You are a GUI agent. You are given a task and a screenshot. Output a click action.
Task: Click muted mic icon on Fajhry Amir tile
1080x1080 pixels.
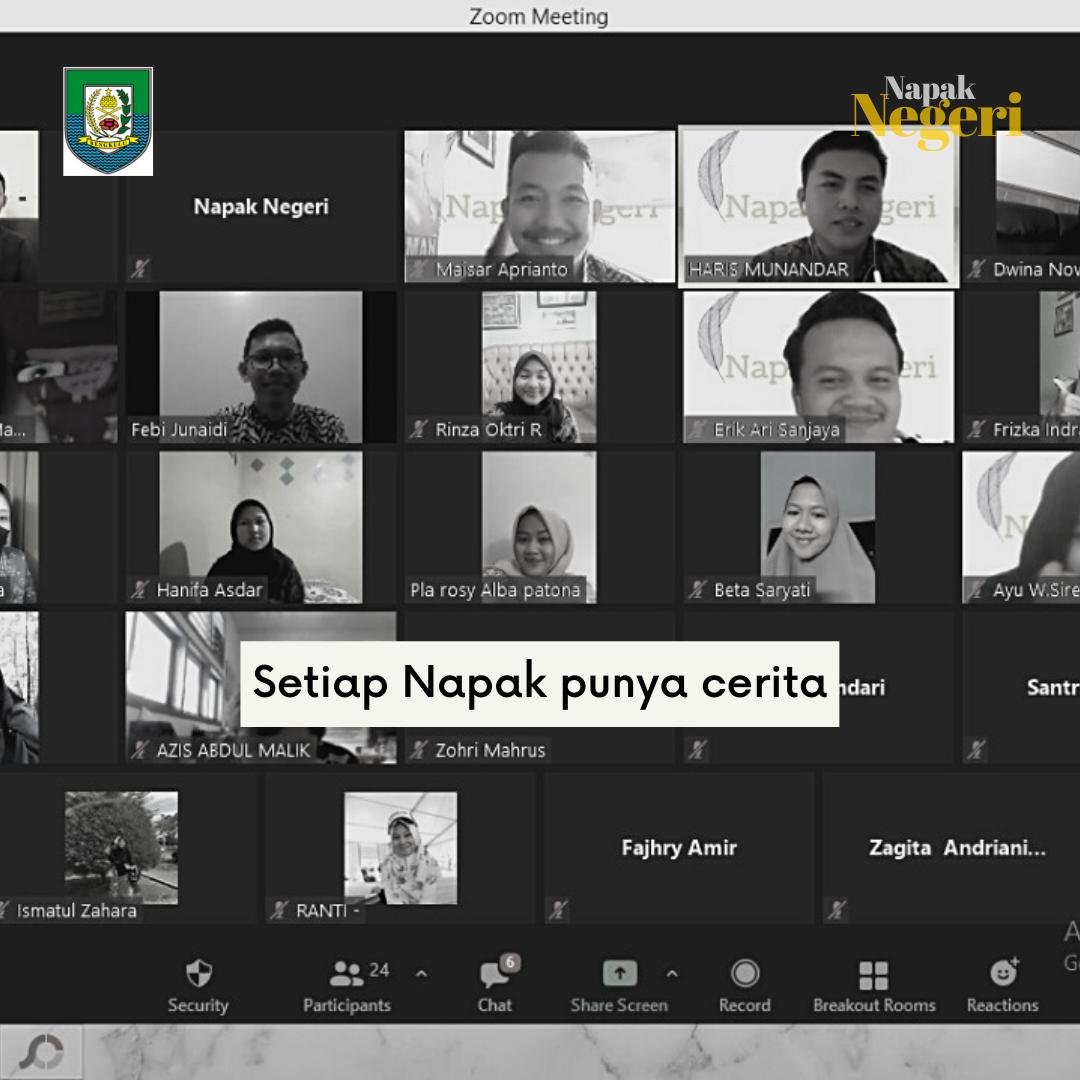pos(558,911)
